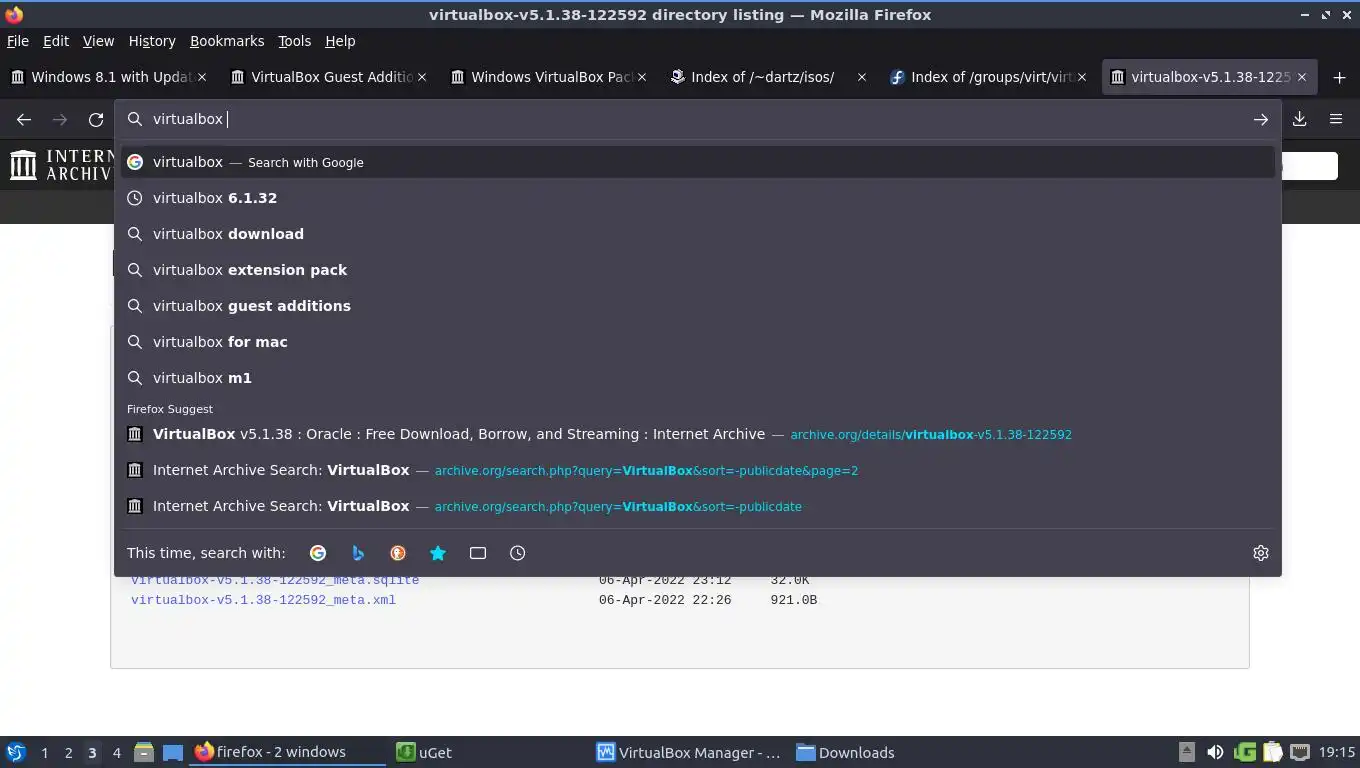Open the File menu
1360x768 pixels.
(x=18, y=41)
